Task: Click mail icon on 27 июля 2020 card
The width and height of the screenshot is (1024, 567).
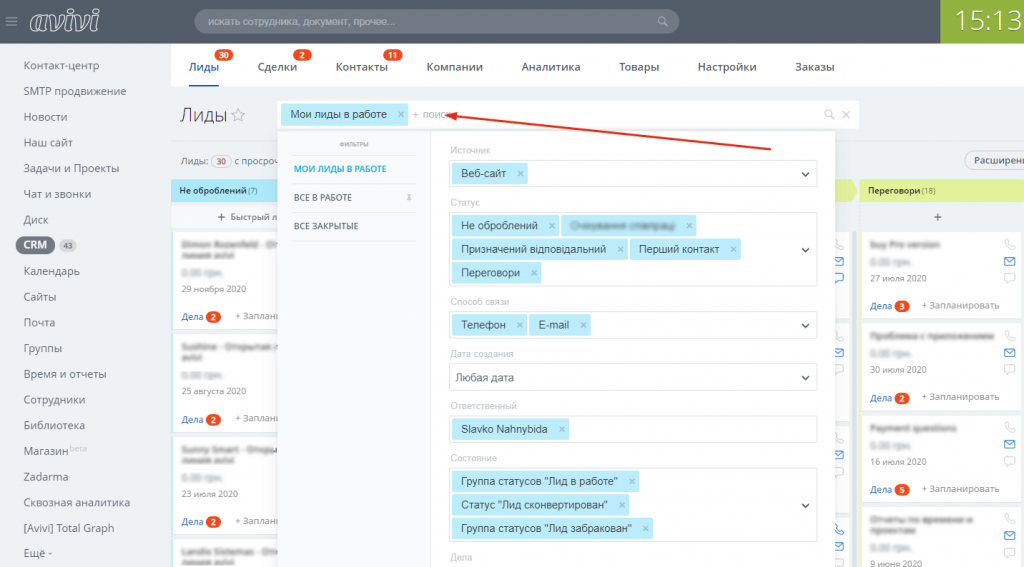Action: point(1010,261)
